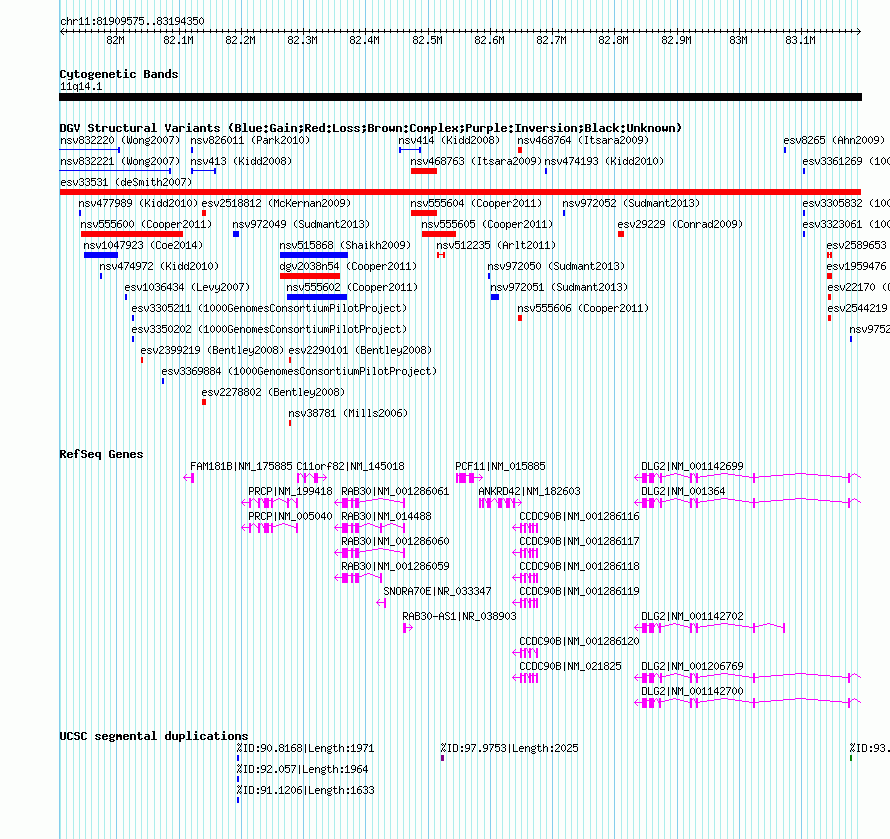Viewport: 890px width, 839px height.
Task: Click the 82.5M tick on the ruler
Action: [427, 40]
